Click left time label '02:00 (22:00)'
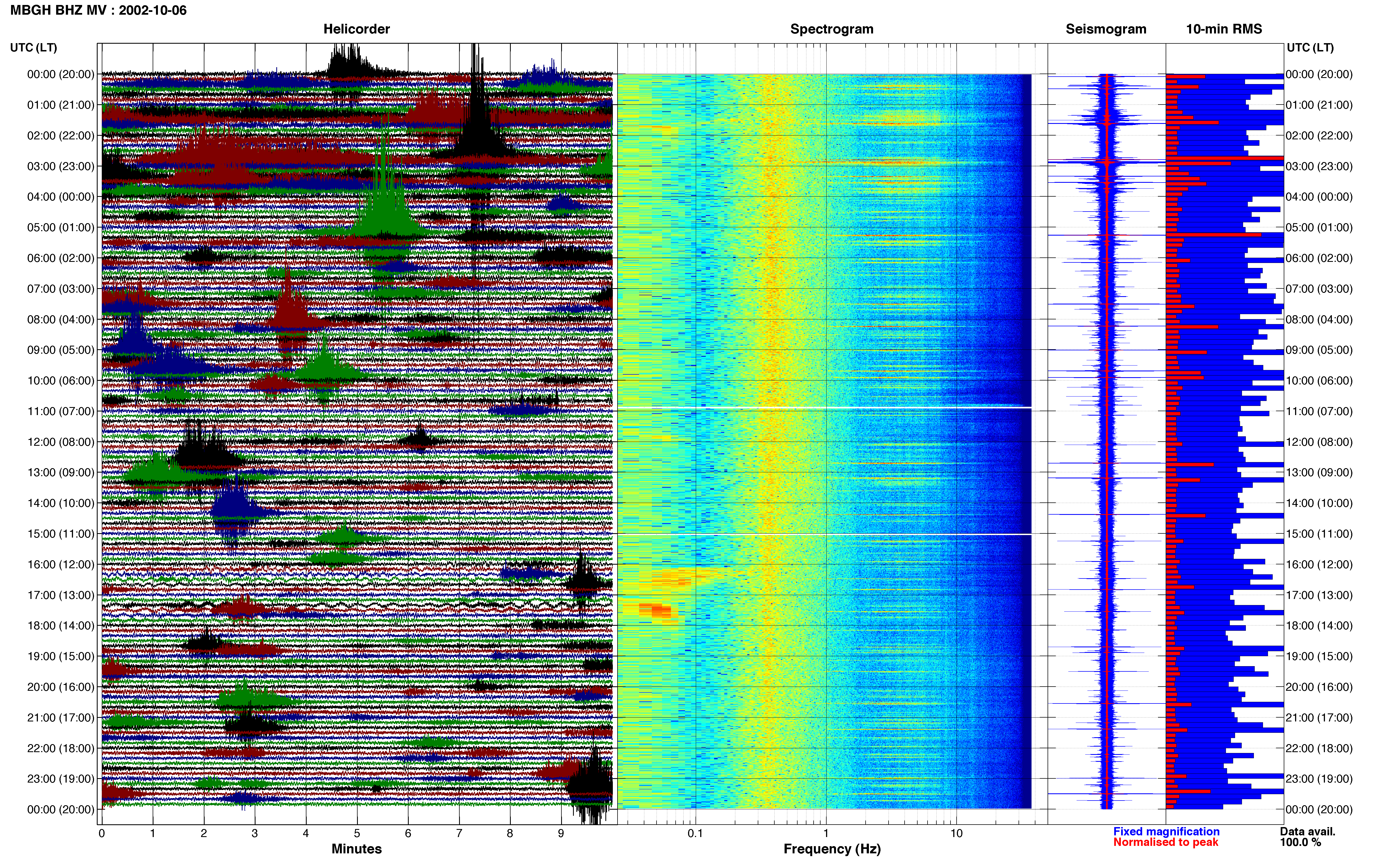Viewport: 1388px width, 868px height. 61,135
